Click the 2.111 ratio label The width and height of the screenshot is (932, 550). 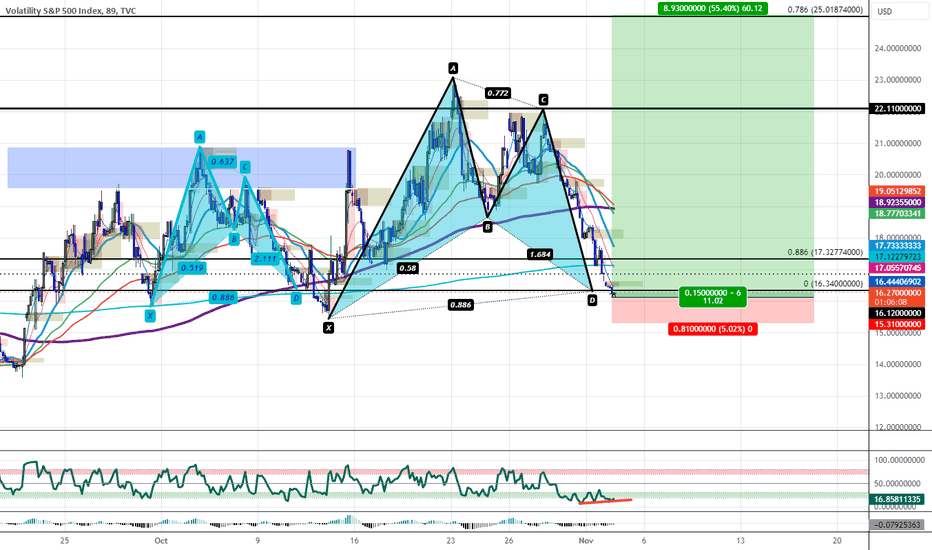point(265,259)
